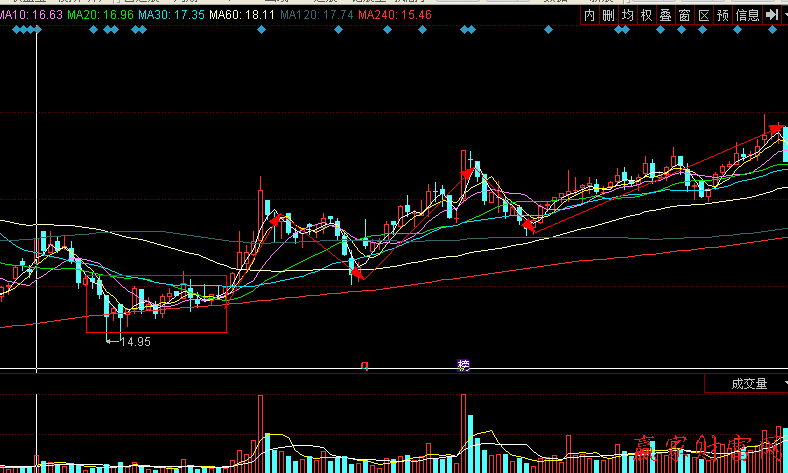Viewport: 788px width, 473px height.
Task: Click the 14.95 low price marker
Action: tap(134, 342)
